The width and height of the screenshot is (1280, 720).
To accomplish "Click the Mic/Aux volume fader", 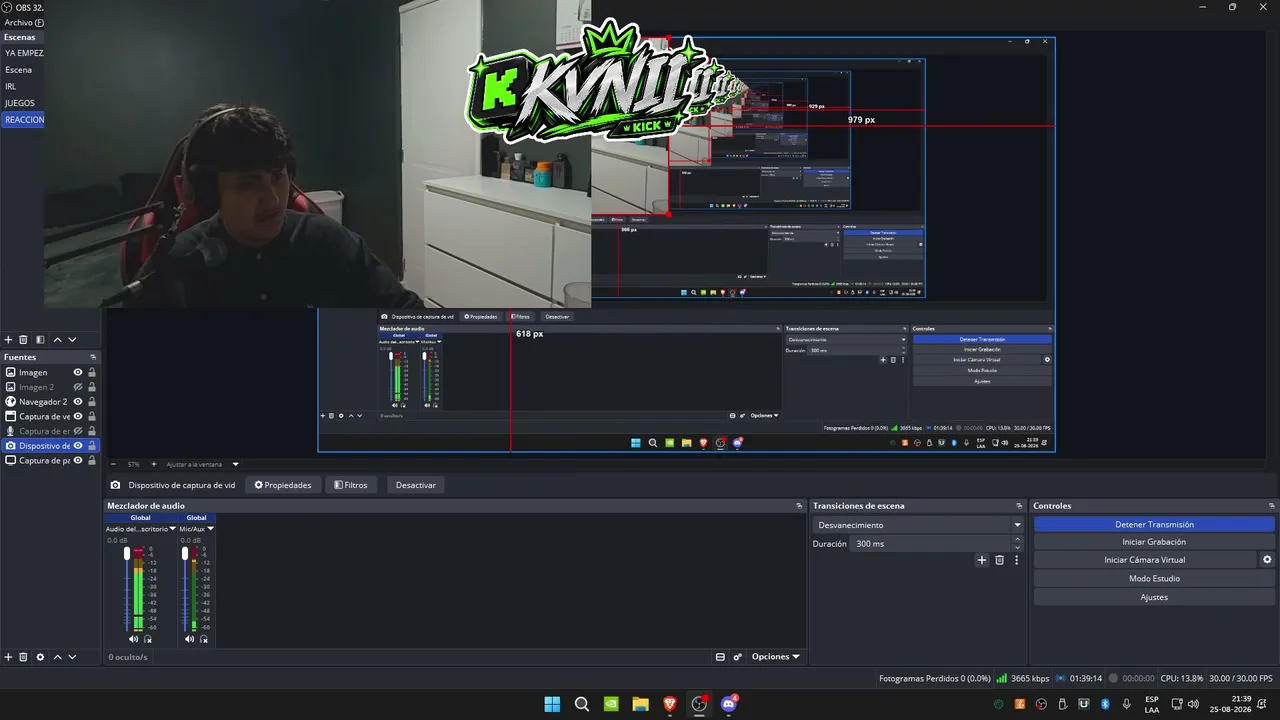I will 185,554.
